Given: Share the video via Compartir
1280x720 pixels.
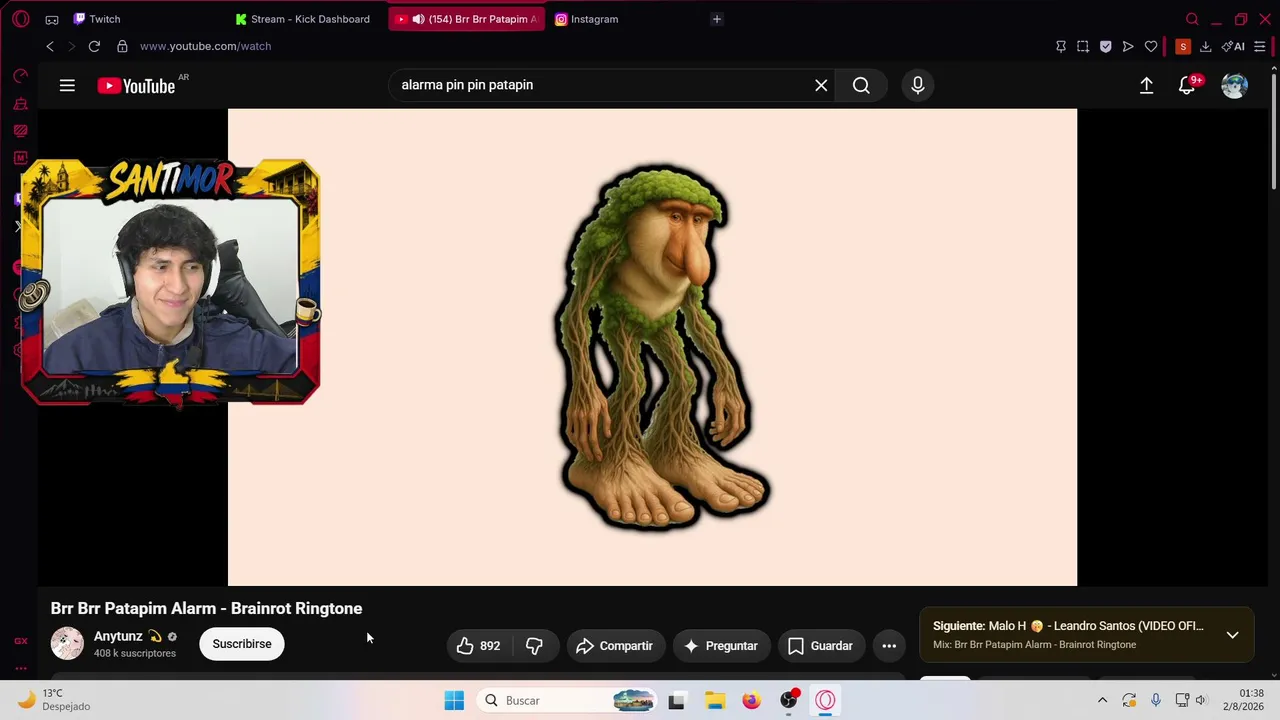Looking at the screenshot, I should click(615, 646).
